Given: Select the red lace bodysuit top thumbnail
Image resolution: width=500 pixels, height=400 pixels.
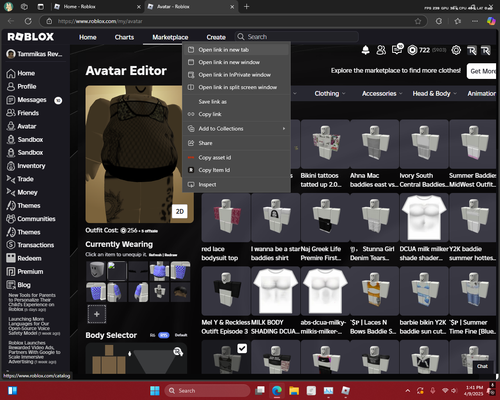Looking at the screenshot, I should 226,218.
